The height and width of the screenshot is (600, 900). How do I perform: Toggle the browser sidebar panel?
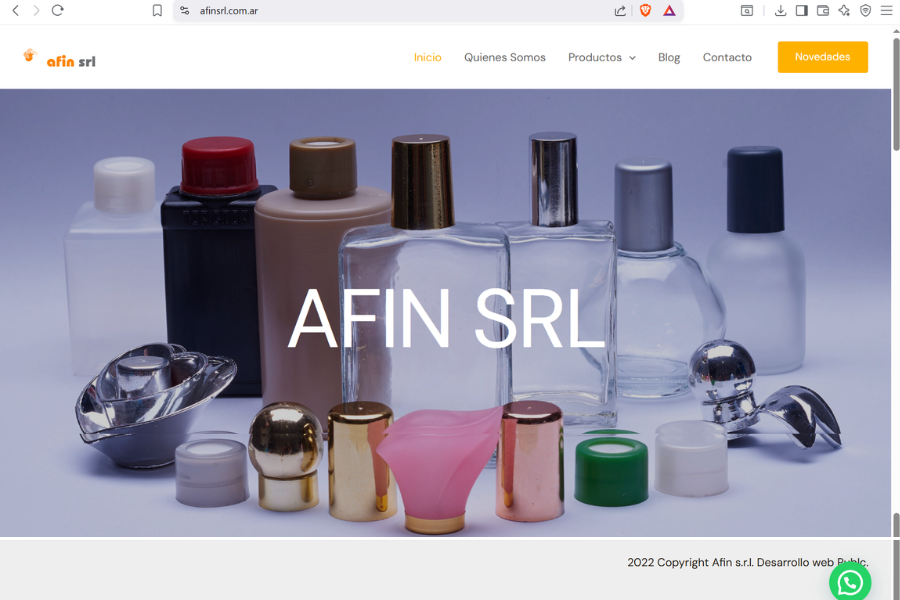(x=801, y=11)
